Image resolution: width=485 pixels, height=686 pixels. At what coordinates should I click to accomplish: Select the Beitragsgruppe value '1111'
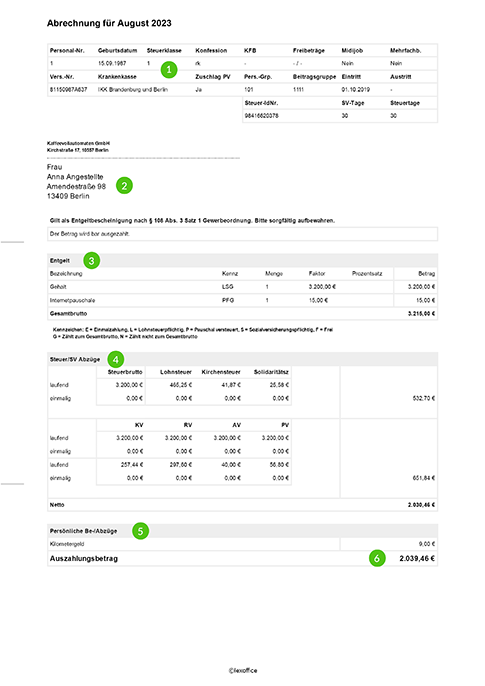[x=298, y=90]
